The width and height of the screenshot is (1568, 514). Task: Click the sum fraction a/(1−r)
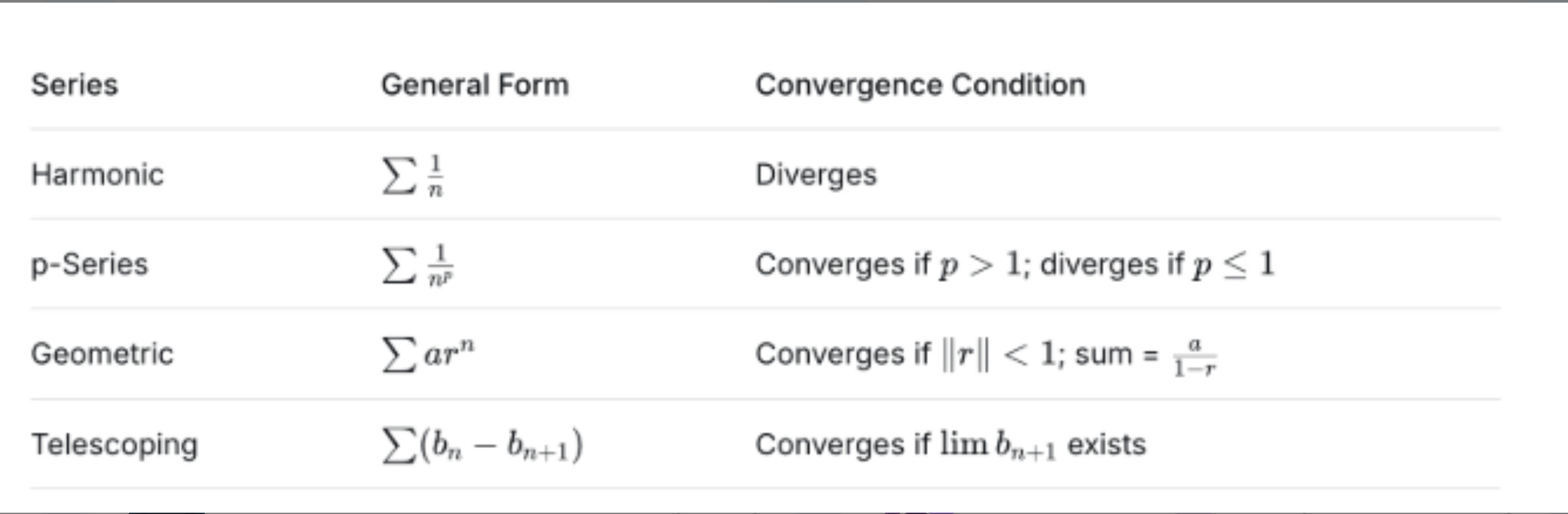[1194, 358]
